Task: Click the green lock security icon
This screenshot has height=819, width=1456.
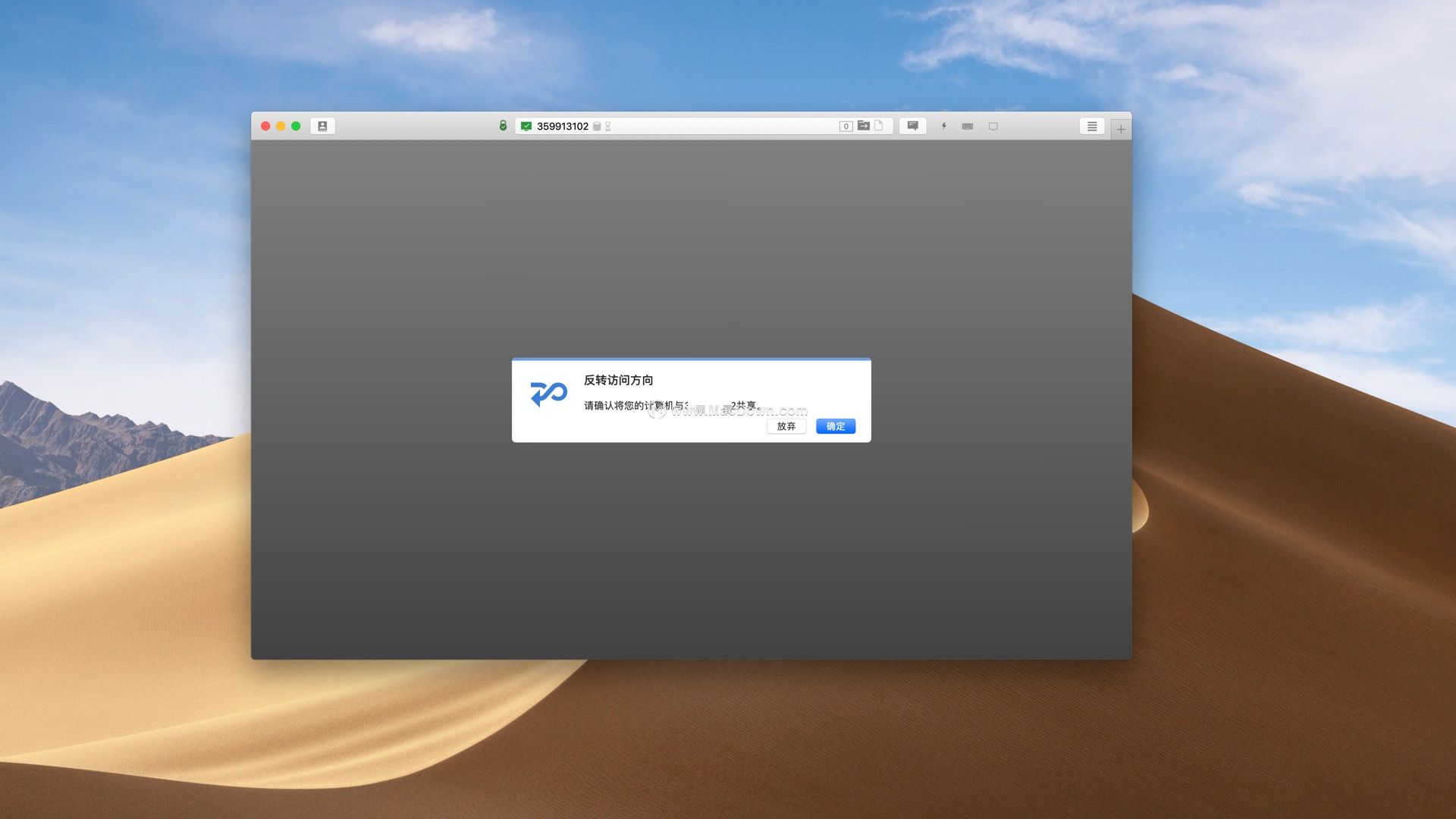Action: click(x=503, y=126)
